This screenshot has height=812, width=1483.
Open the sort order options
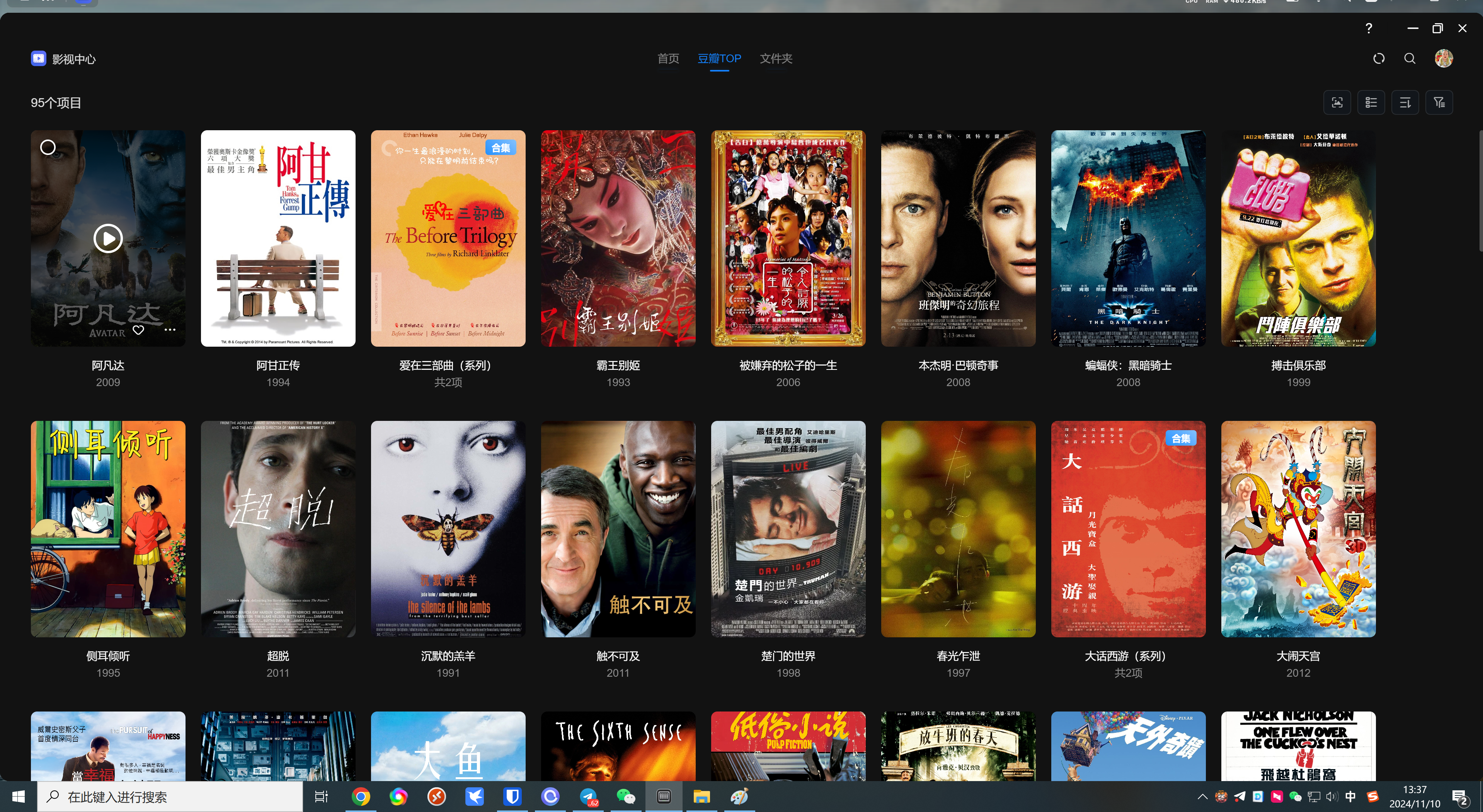tap(1405, 102)
